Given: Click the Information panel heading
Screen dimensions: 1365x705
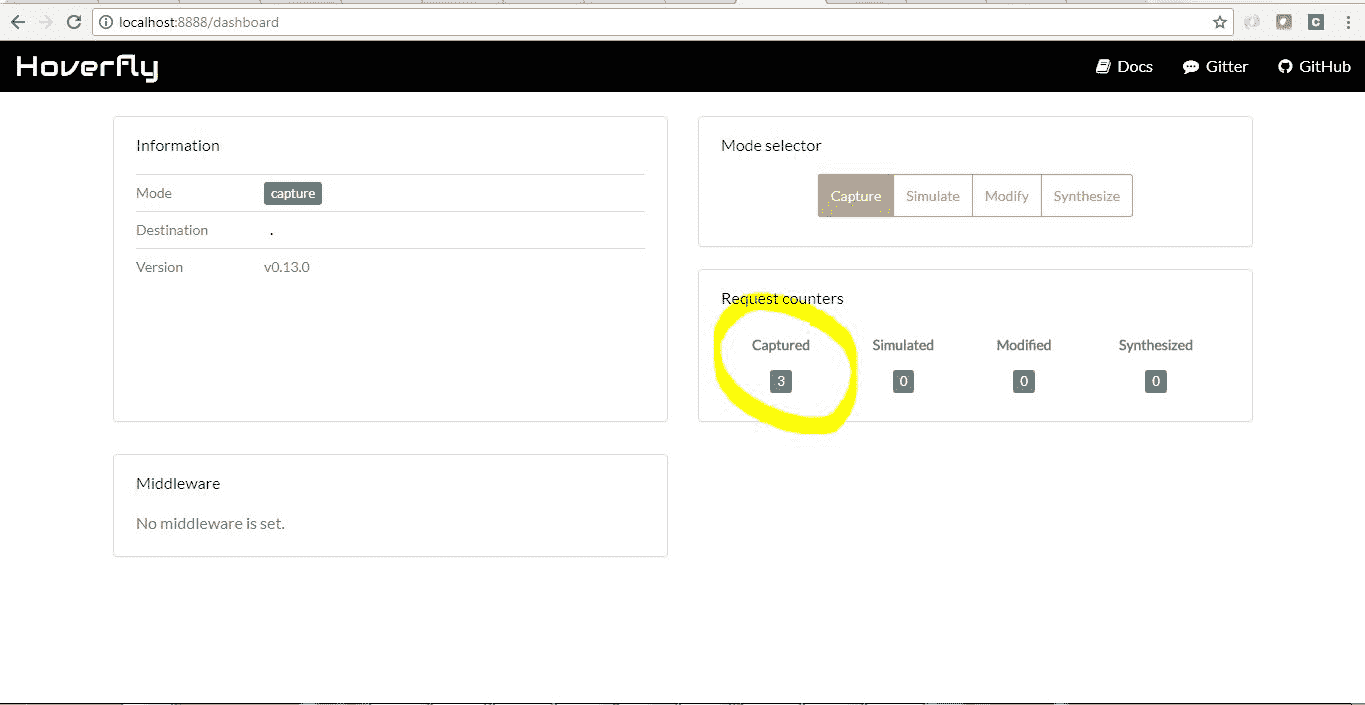Looking at the screenshot, I should pyautogui.click(x=178, y=145).
